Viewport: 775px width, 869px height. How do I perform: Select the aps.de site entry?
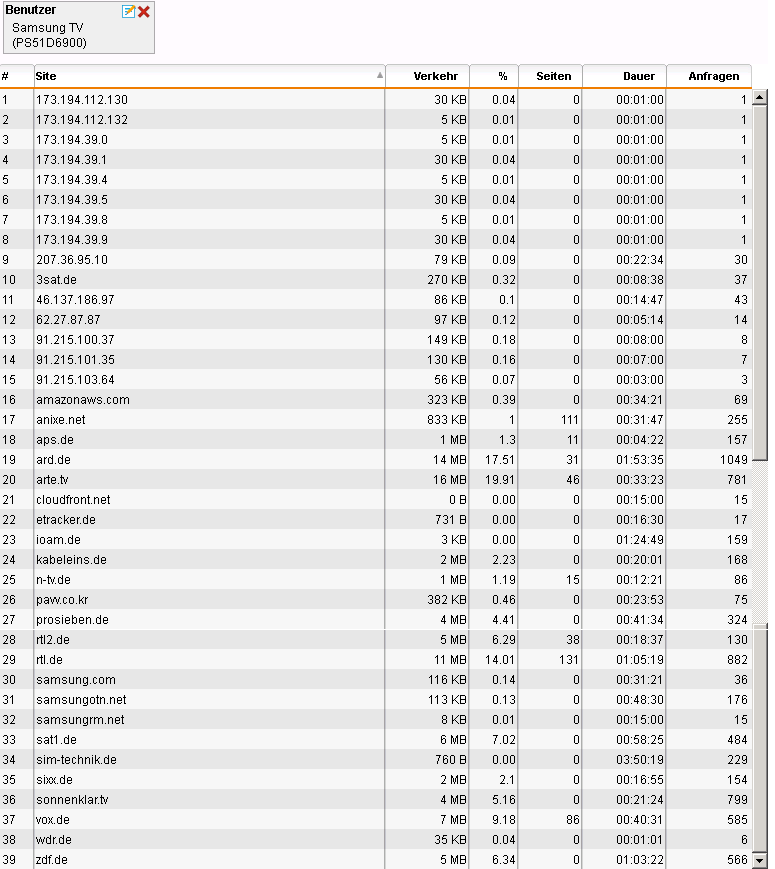pyautogui.click(x=55, y=439)
